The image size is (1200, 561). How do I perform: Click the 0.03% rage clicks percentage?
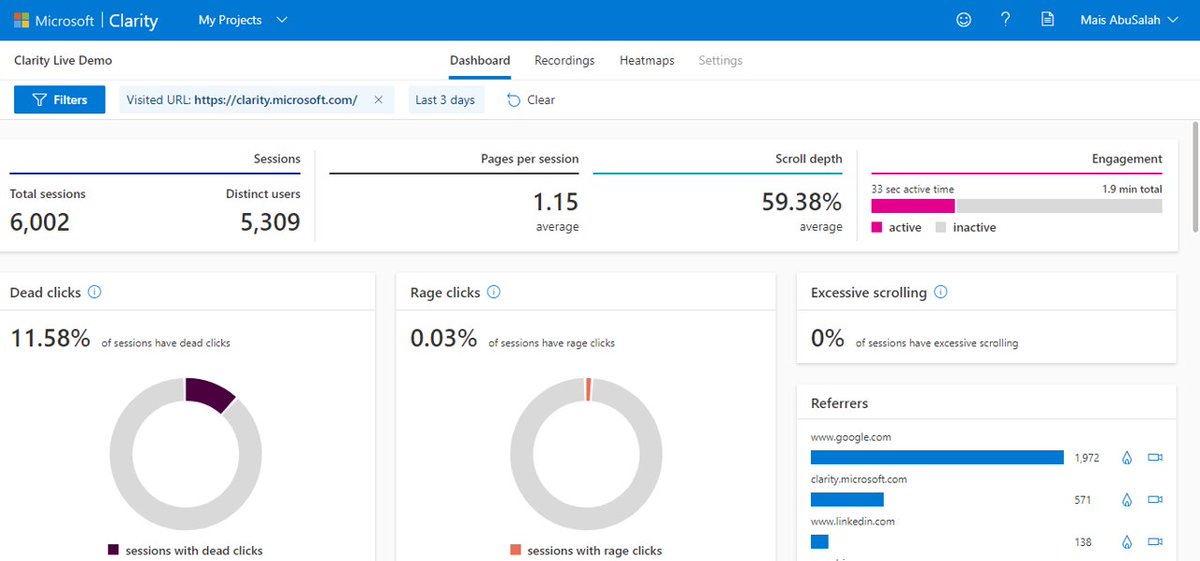444,338
